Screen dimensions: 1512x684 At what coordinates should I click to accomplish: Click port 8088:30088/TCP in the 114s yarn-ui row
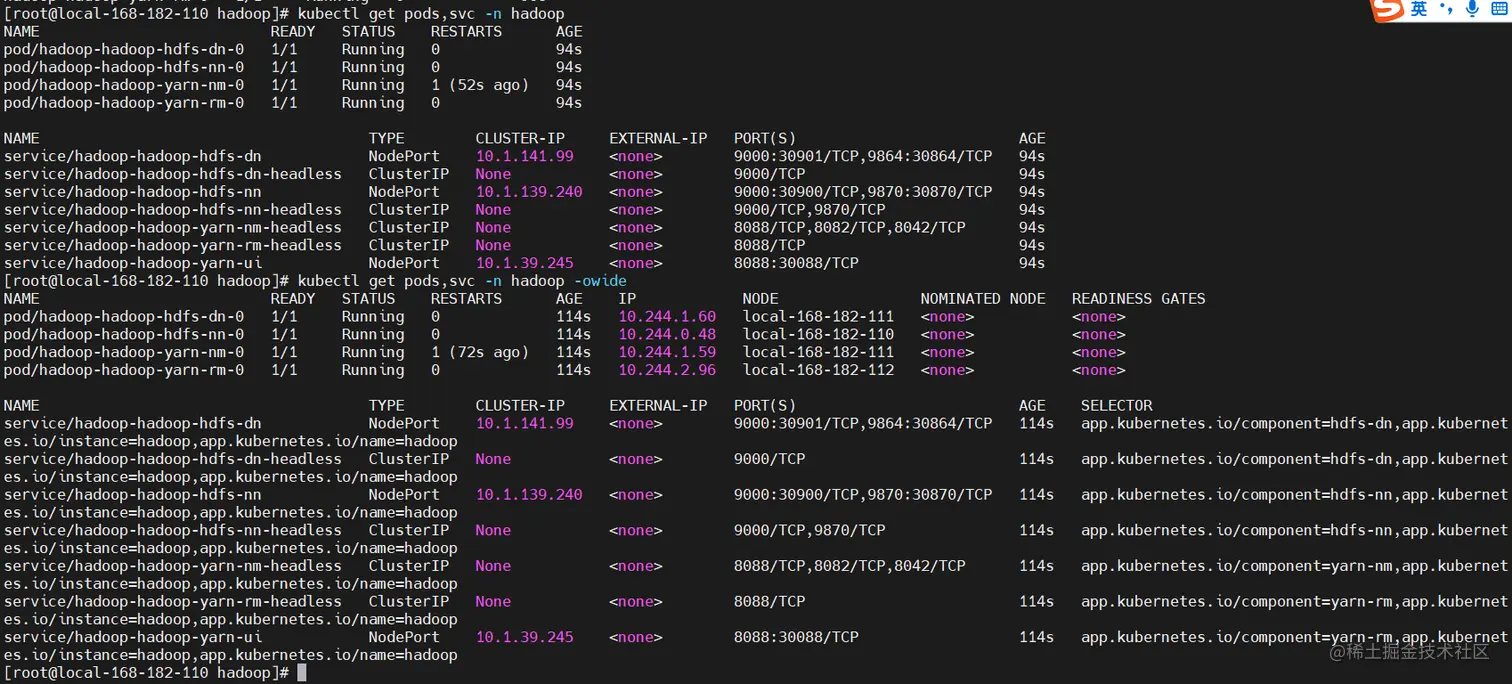click(x=796, y=637)
